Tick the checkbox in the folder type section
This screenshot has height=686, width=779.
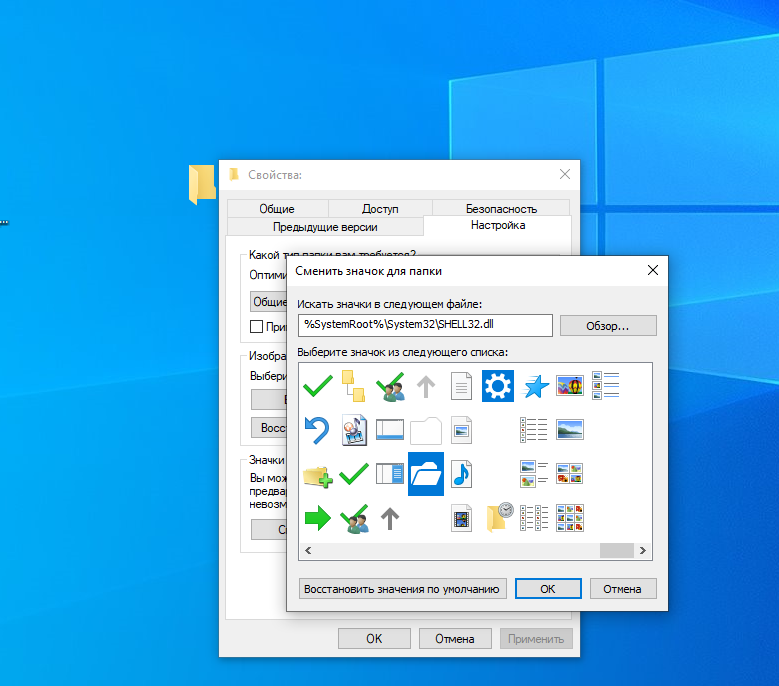click(256, 326)
